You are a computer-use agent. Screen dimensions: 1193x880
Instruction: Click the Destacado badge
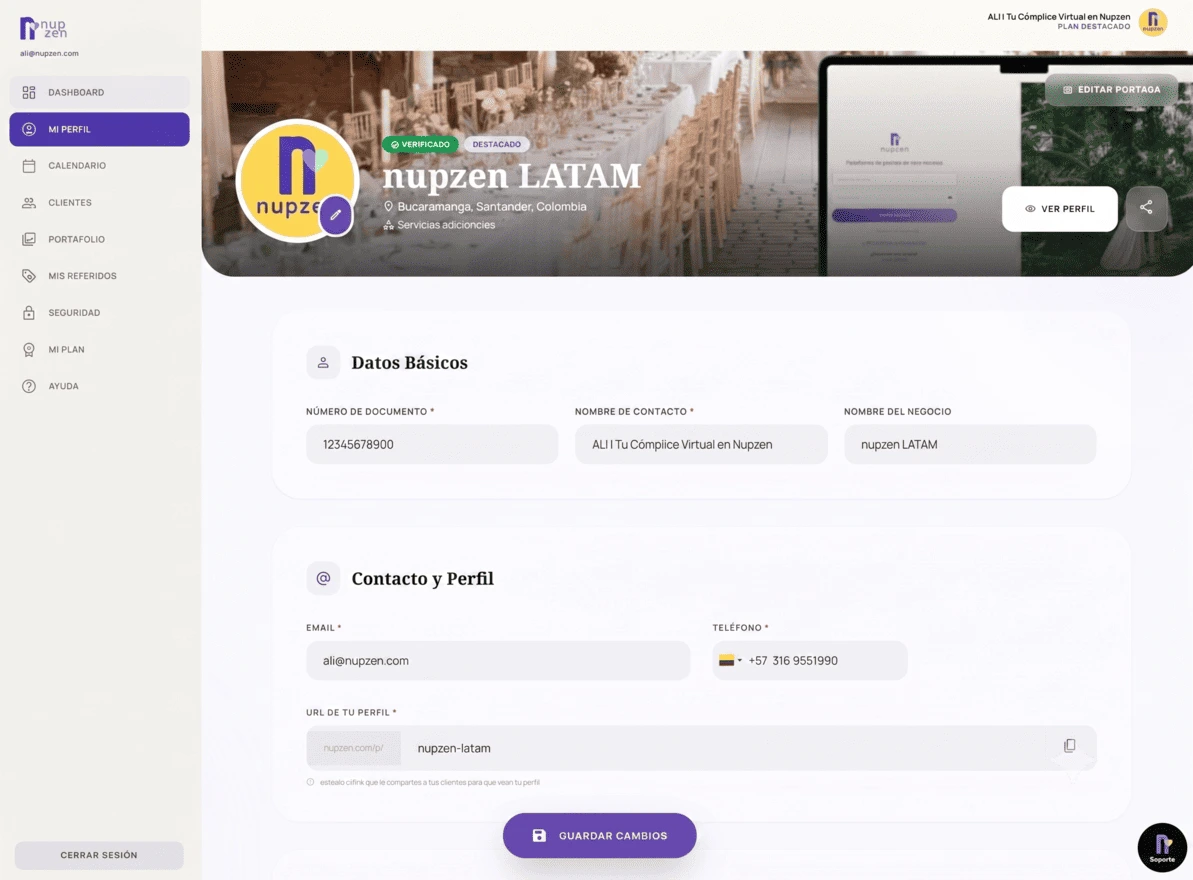click(497, 145)
